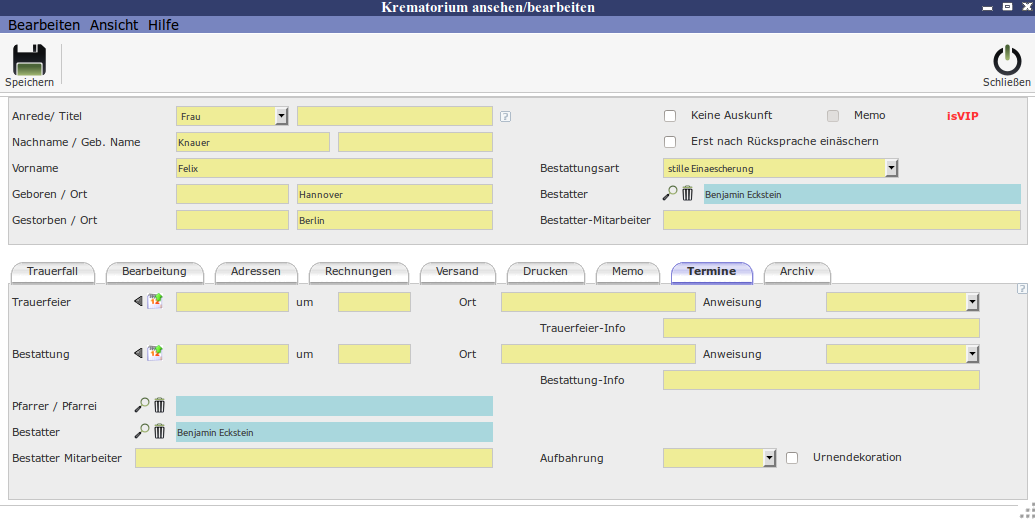Open the Aufbahrung dropdown
1035x519 pixels.
click(769, 458)
